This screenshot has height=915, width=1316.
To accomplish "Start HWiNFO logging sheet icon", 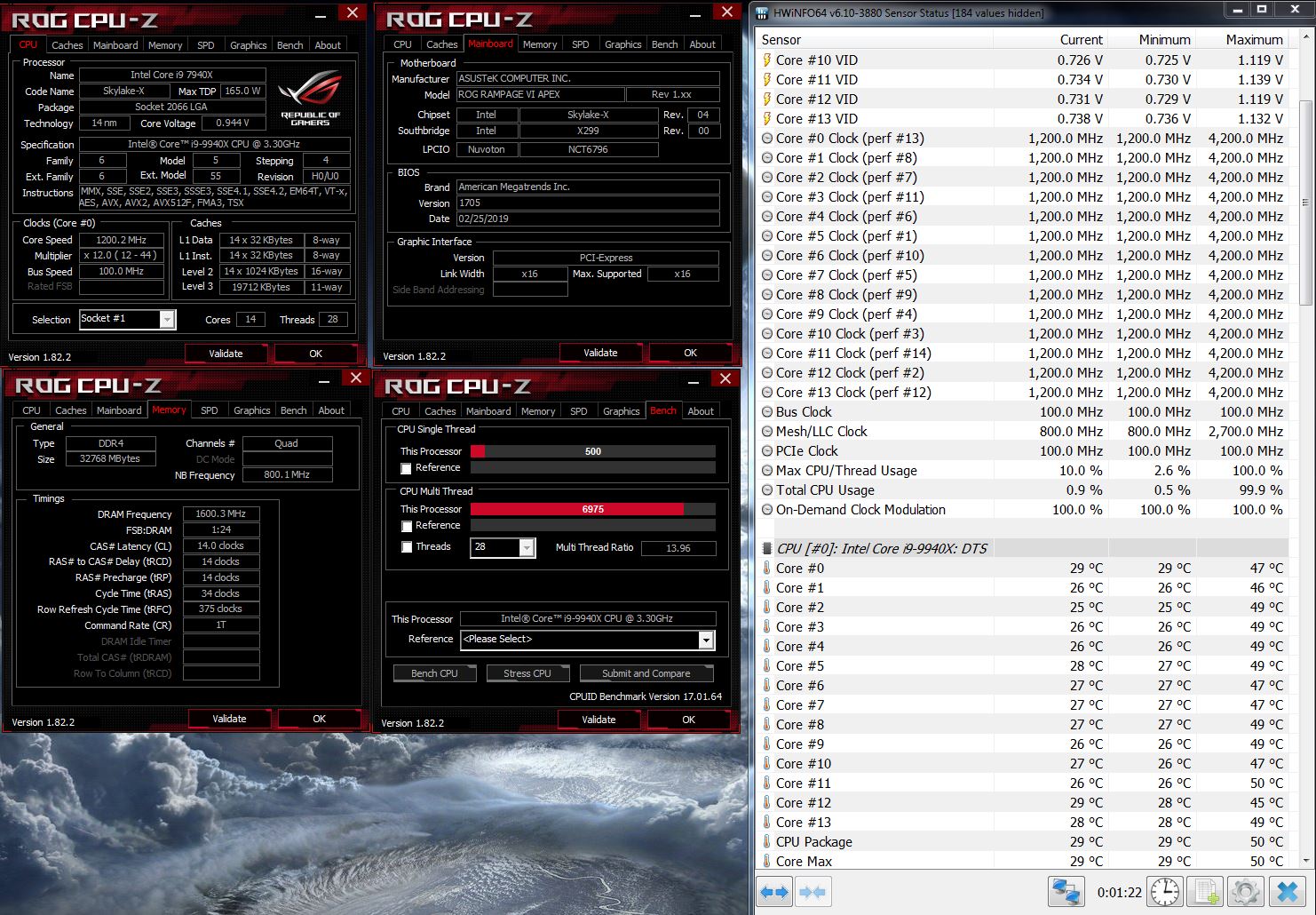I will [1205, 892].
